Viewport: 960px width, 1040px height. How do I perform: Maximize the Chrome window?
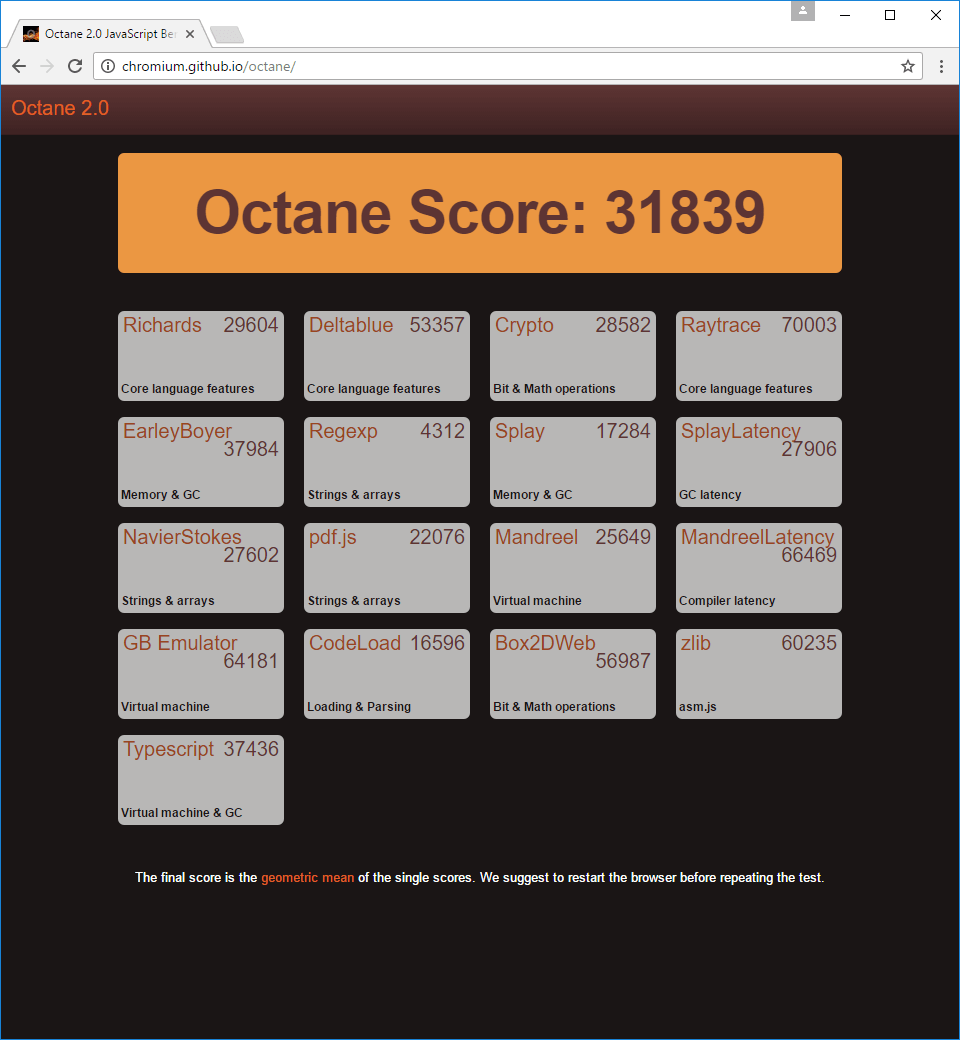[x=890, y=15]
